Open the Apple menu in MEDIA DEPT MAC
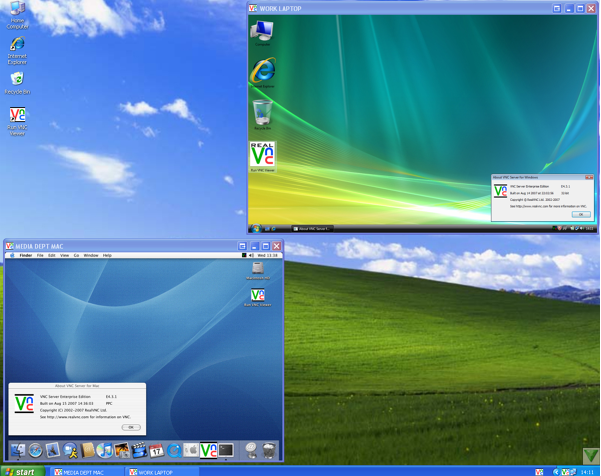Image resolution: width=601 pixels, height=476 pixels. 12,255
